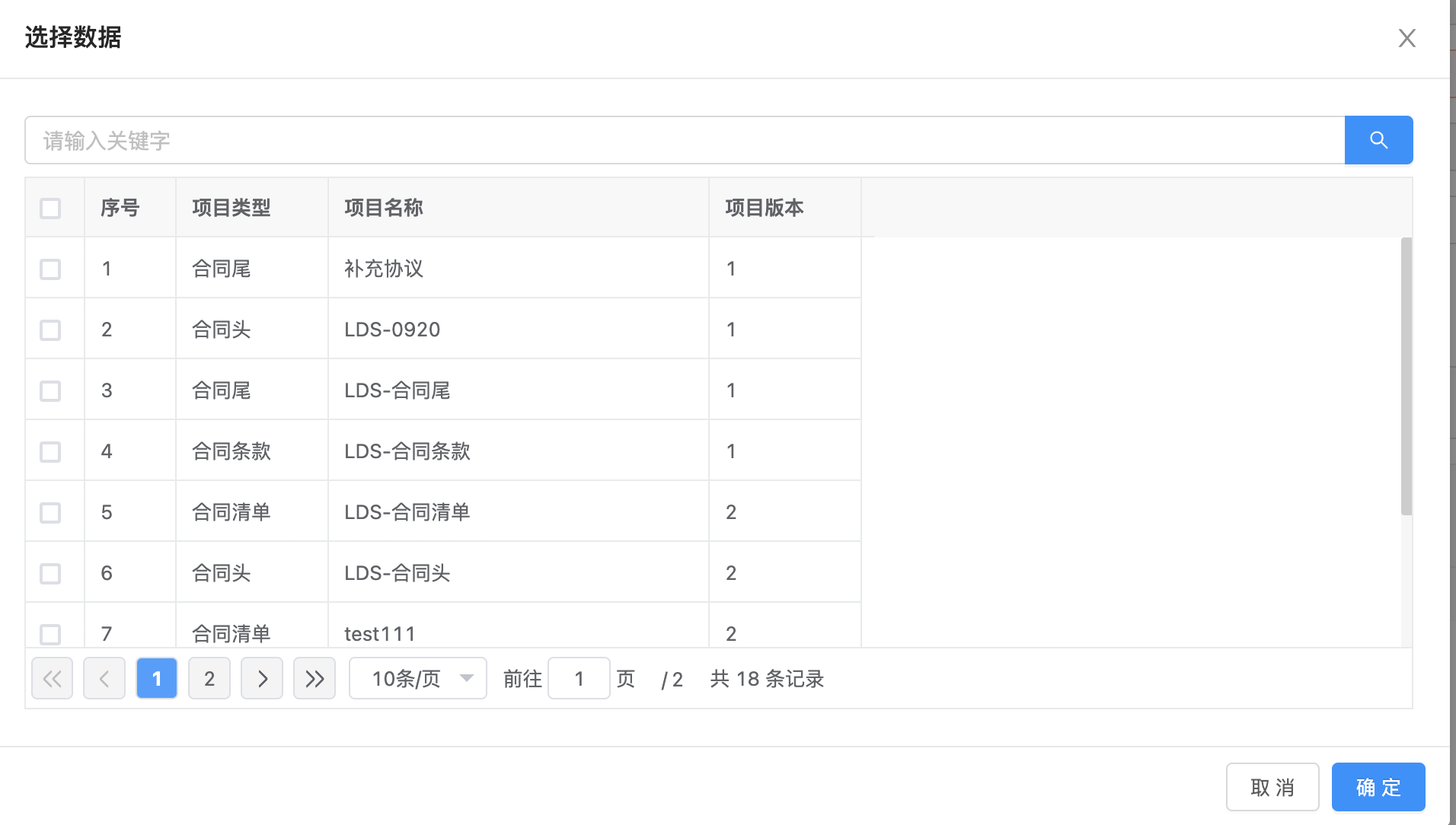Image resolution: width=1456 pixels, height=825 pixels.
Task: Click the 前往 page number input
Action: [x=579, y=678]
